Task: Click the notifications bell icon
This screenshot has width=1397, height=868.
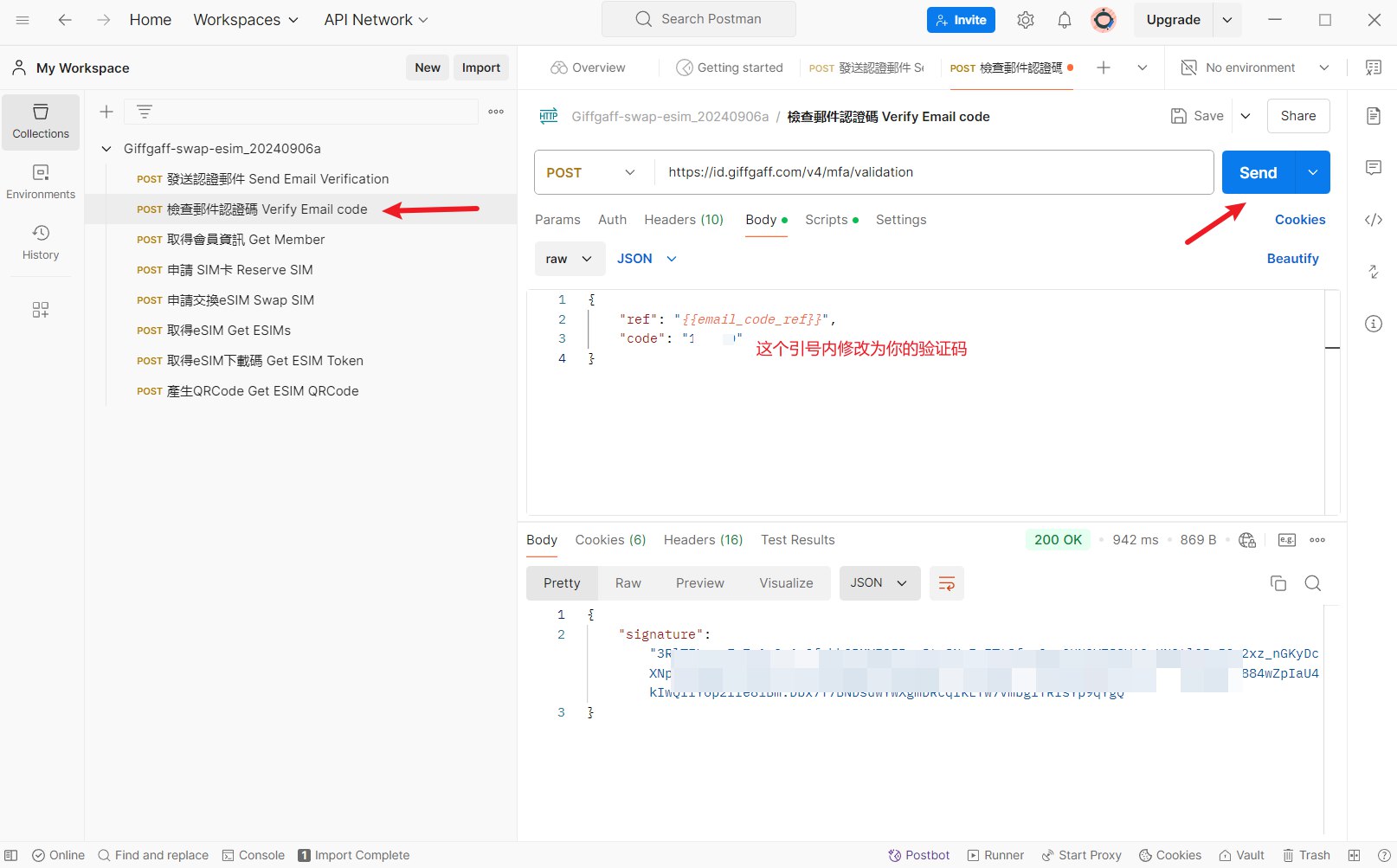Action: coord(1065,20)
